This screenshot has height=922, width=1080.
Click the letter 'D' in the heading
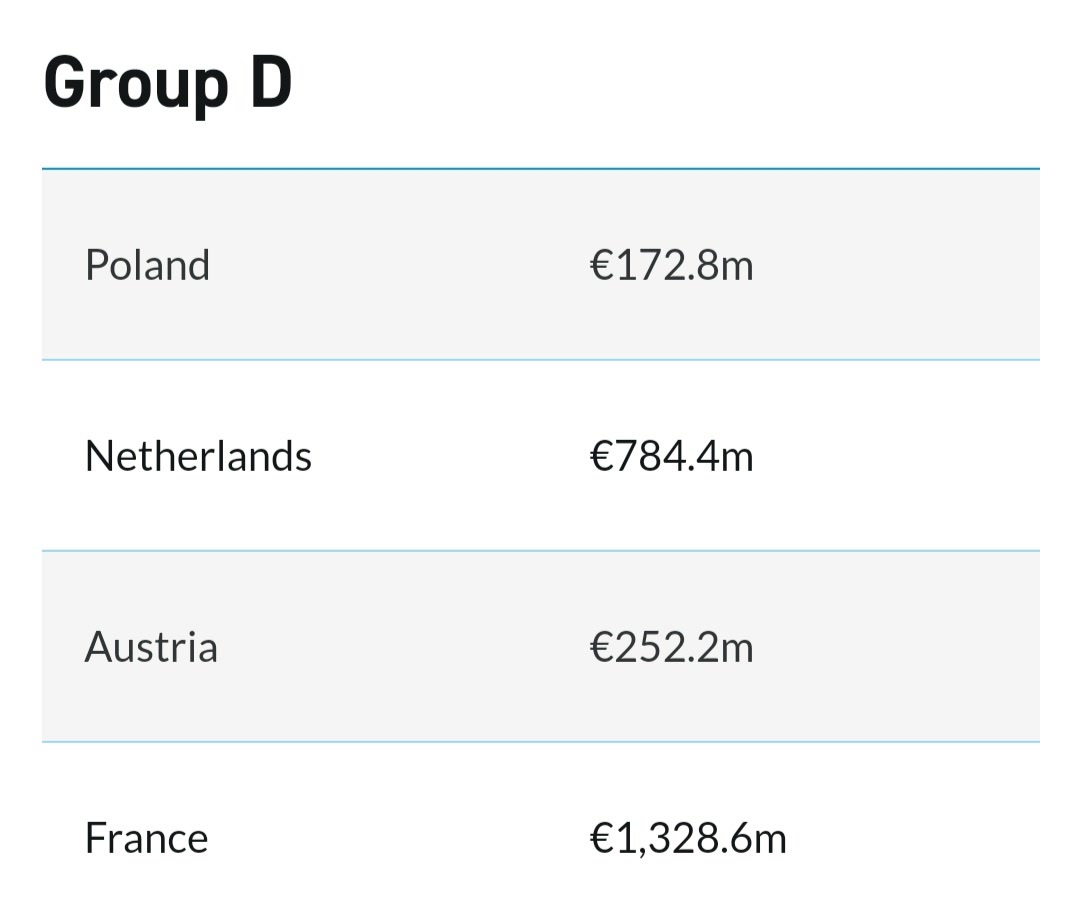tap(271, 82)
